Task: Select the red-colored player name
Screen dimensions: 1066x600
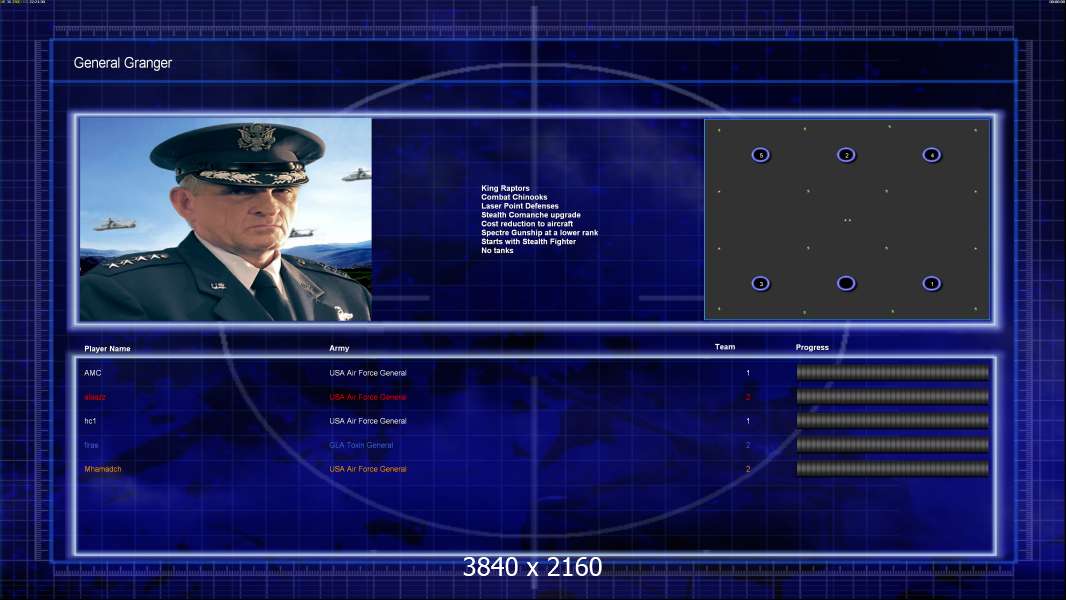Action: pyautogui.click(x=95, y=397)
